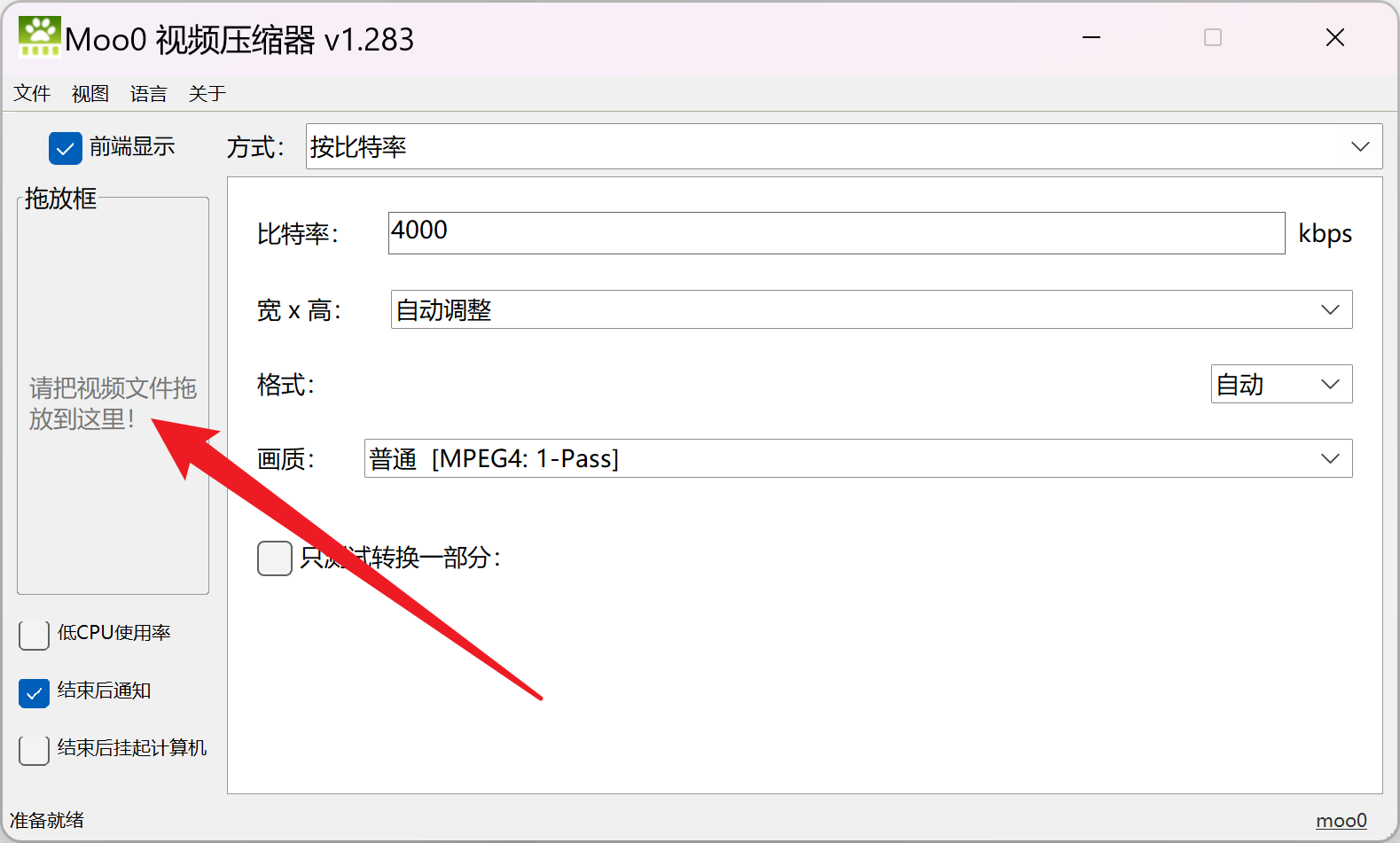Enable 结束后挂起计算机 checkbox
This screenshot has width=1400, height=843.
tap(34, 750)
